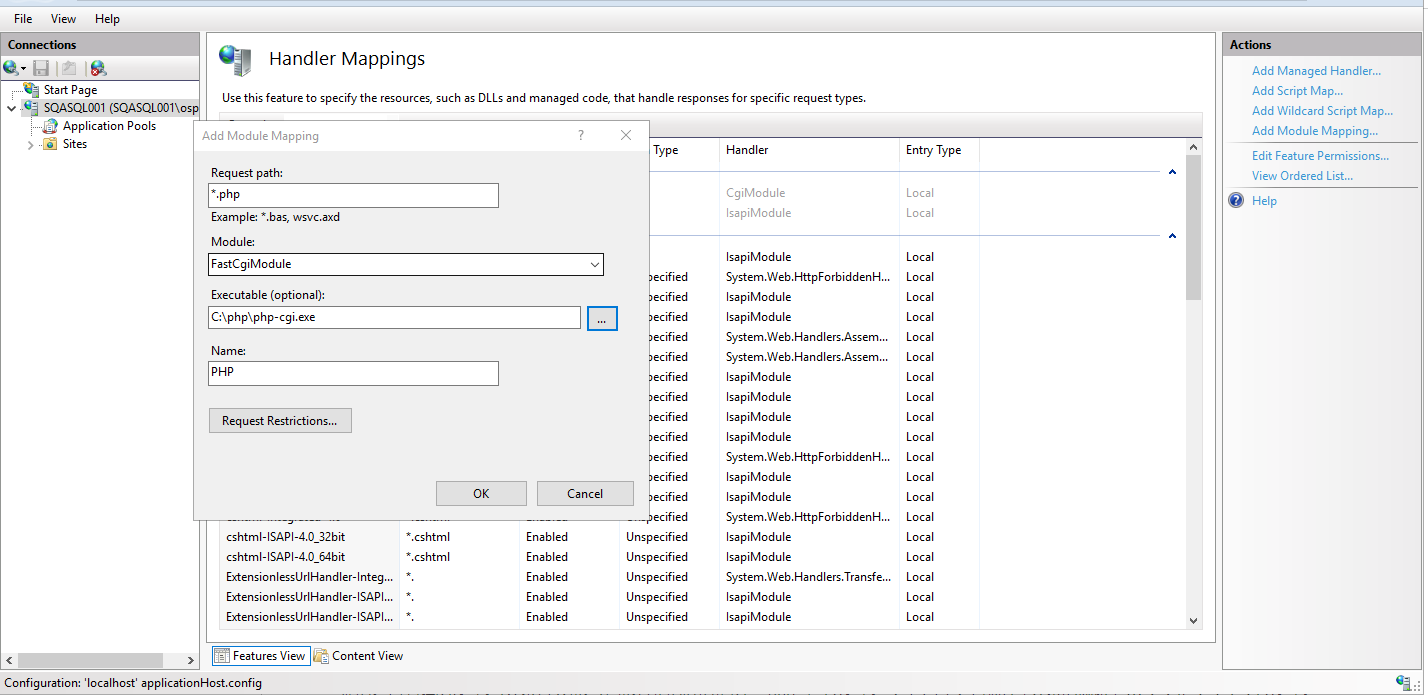
Task: Click the Create New Connection globe icon
Action: [x=12, y=68]
